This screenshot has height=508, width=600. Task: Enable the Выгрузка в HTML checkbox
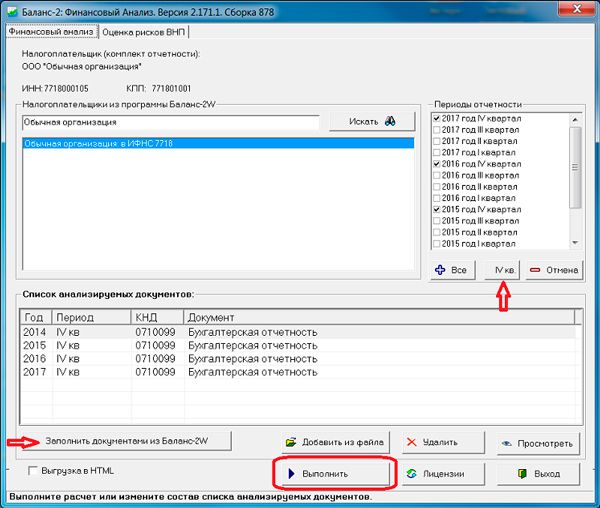point(33,471)
